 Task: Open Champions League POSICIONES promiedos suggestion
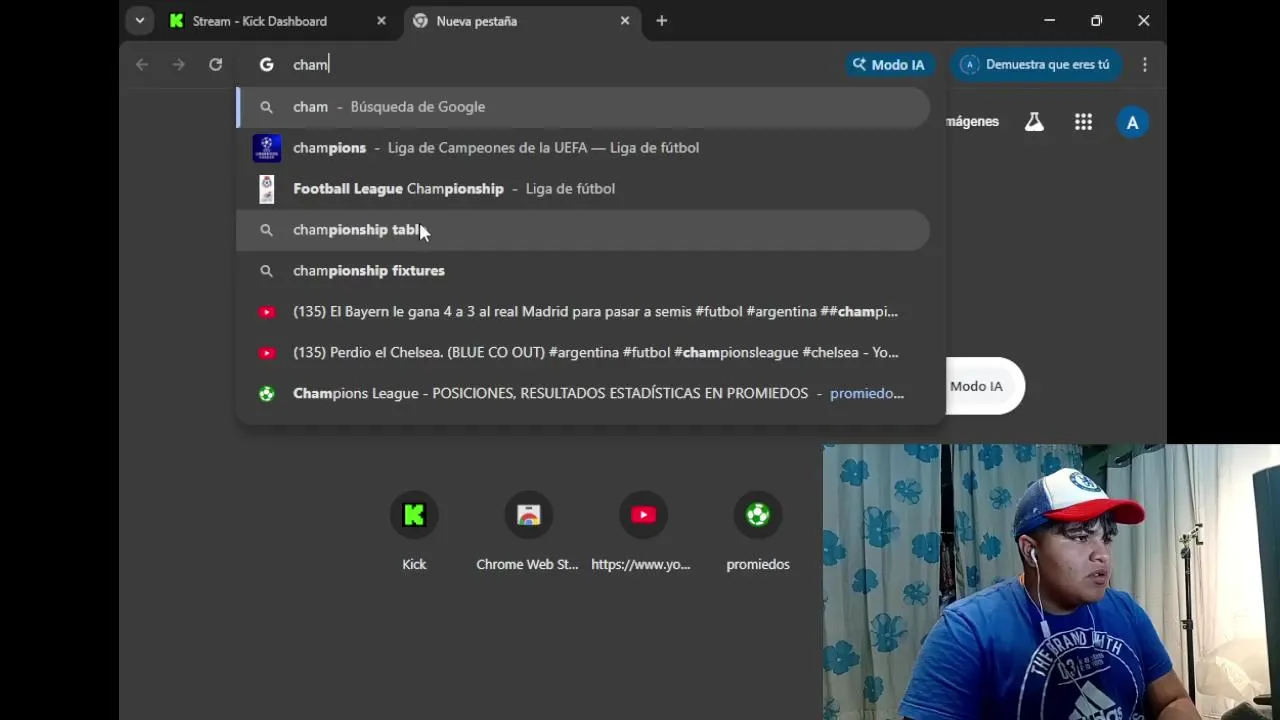[x=583, y=394]
